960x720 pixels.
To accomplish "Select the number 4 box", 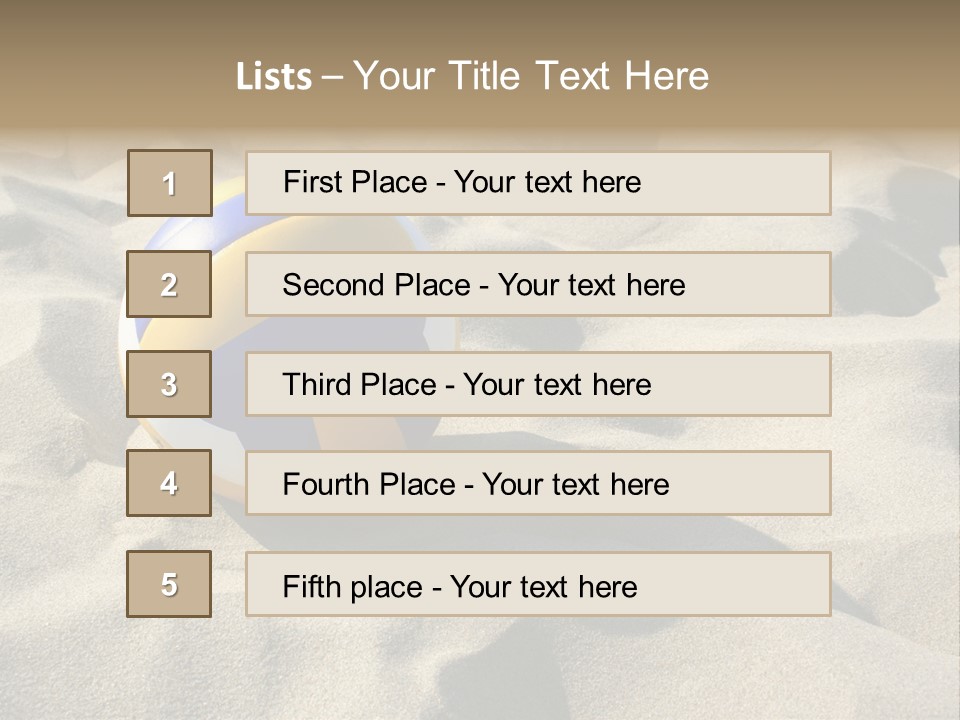I will click(169, 483).
